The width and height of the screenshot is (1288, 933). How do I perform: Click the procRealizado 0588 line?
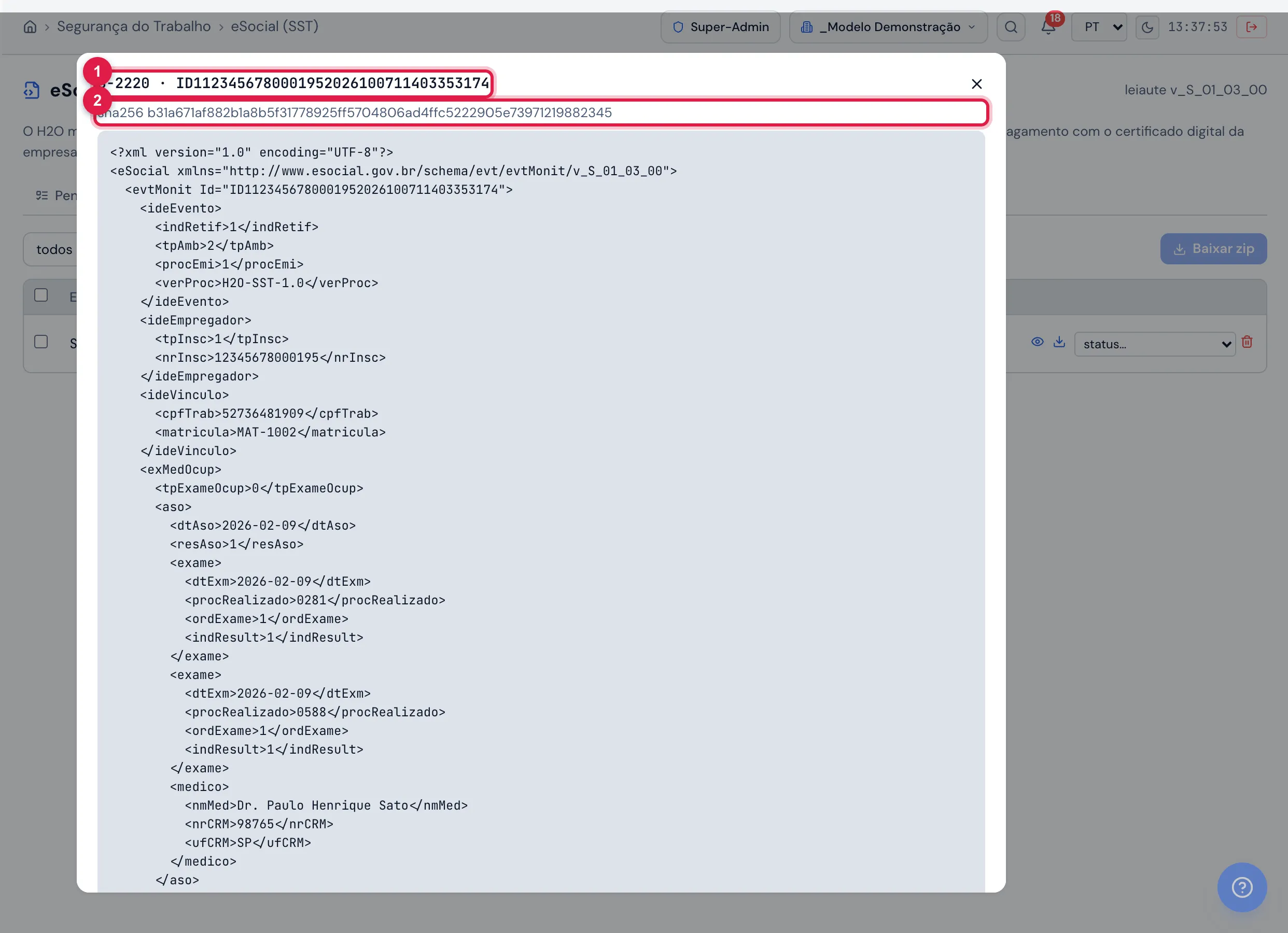click(x=315, y=712)
